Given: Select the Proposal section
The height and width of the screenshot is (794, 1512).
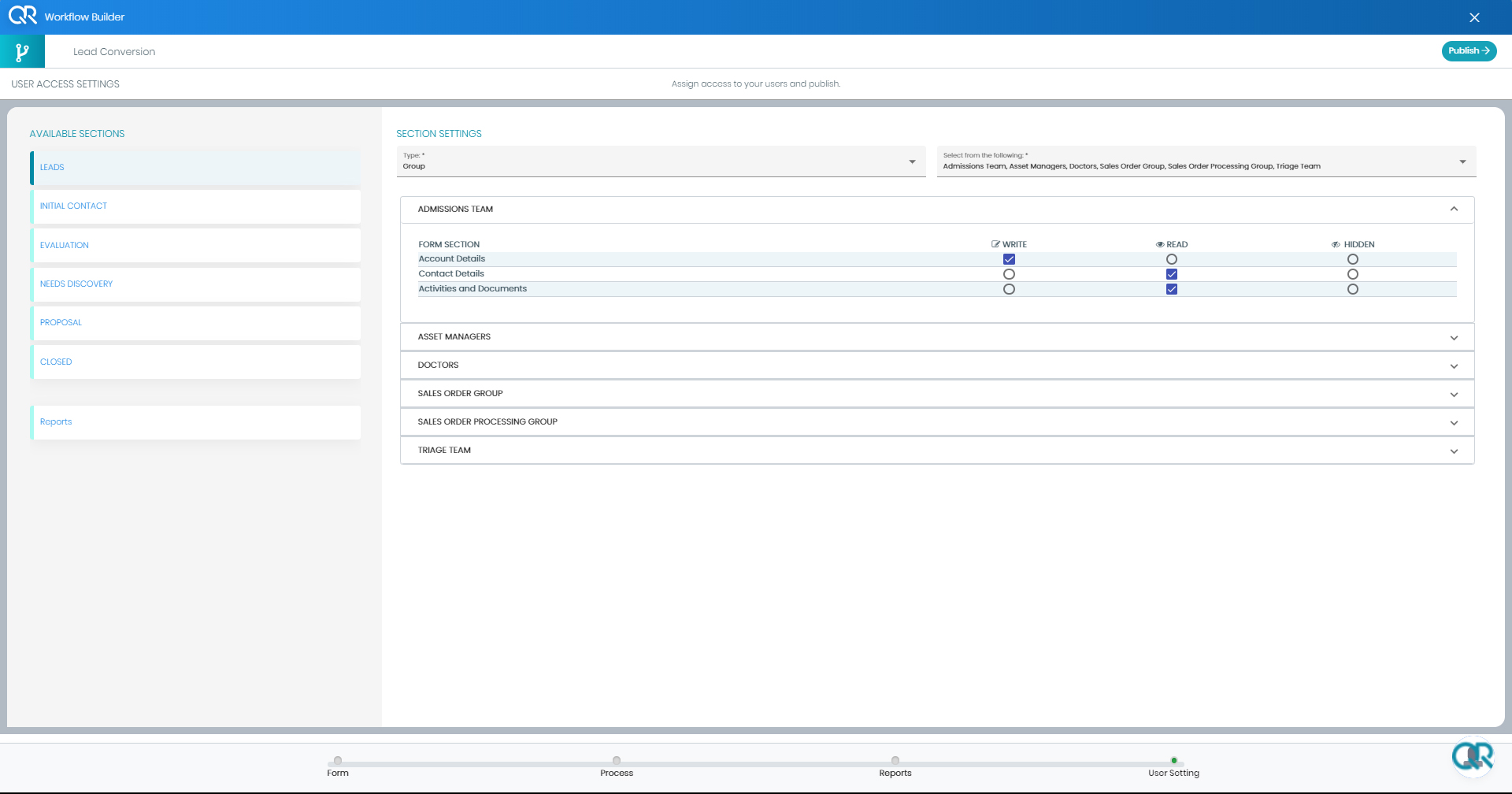Looking at the screenshot, I should pyautogui.click(x=195, y=323).
